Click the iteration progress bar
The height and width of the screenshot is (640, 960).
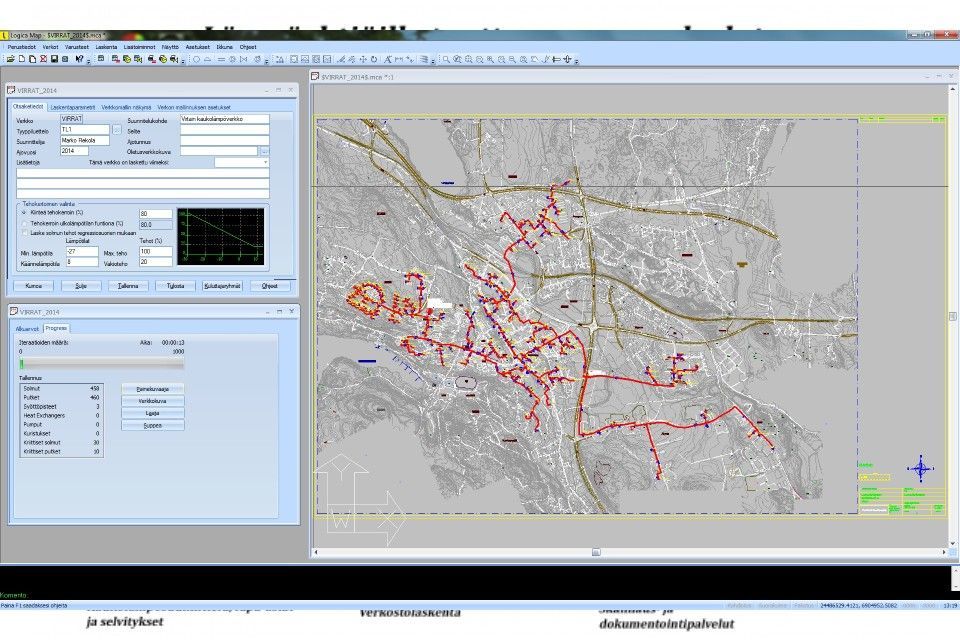click(150, 364)
